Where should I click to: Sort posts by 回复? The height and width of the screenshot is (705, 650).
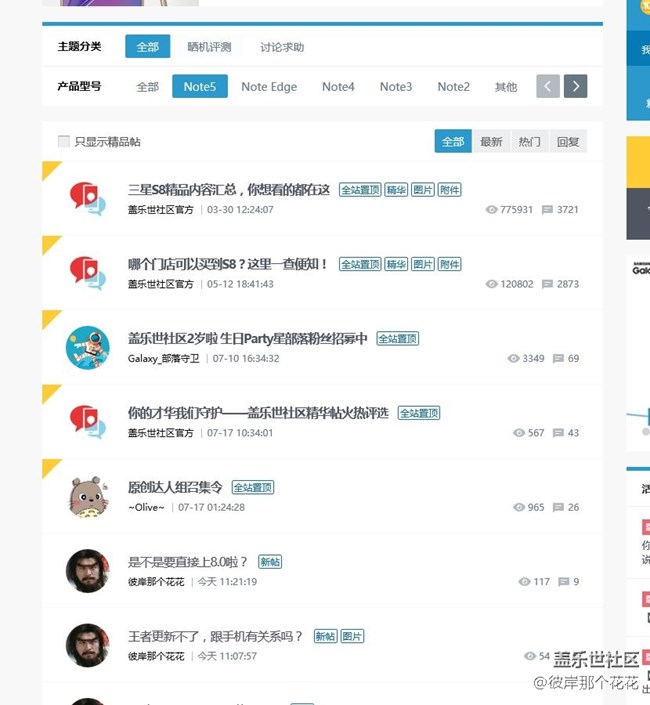pos(568,141)
